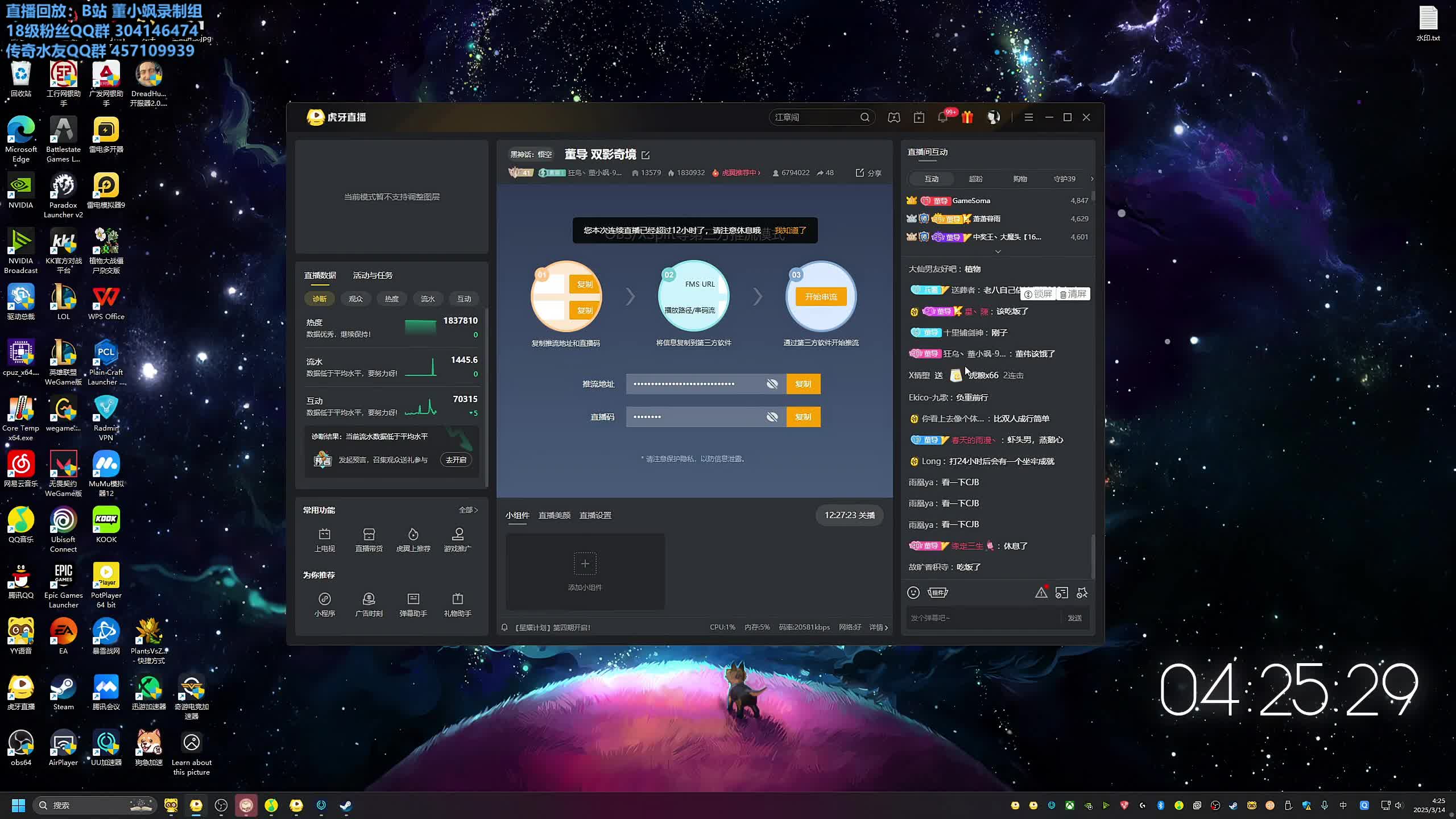Image resolution: width=1456 pixels, height=819 pixels.
Task: Click the chat panel vertical scrollbar
Action: pyautogui.click(x=1093, y=556)
